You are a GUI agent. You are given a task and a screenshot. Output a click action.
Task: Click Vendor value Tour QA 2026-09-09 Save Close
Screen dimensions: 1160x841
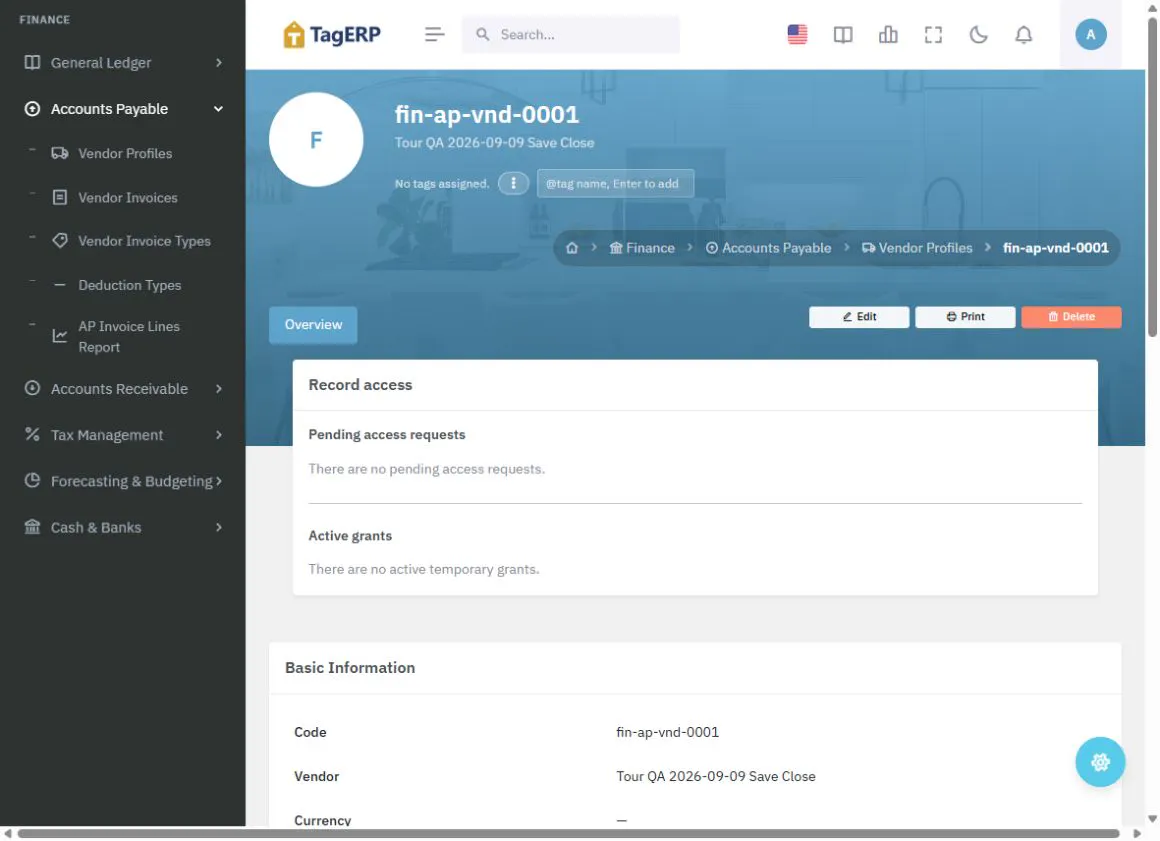coord(715,776)
